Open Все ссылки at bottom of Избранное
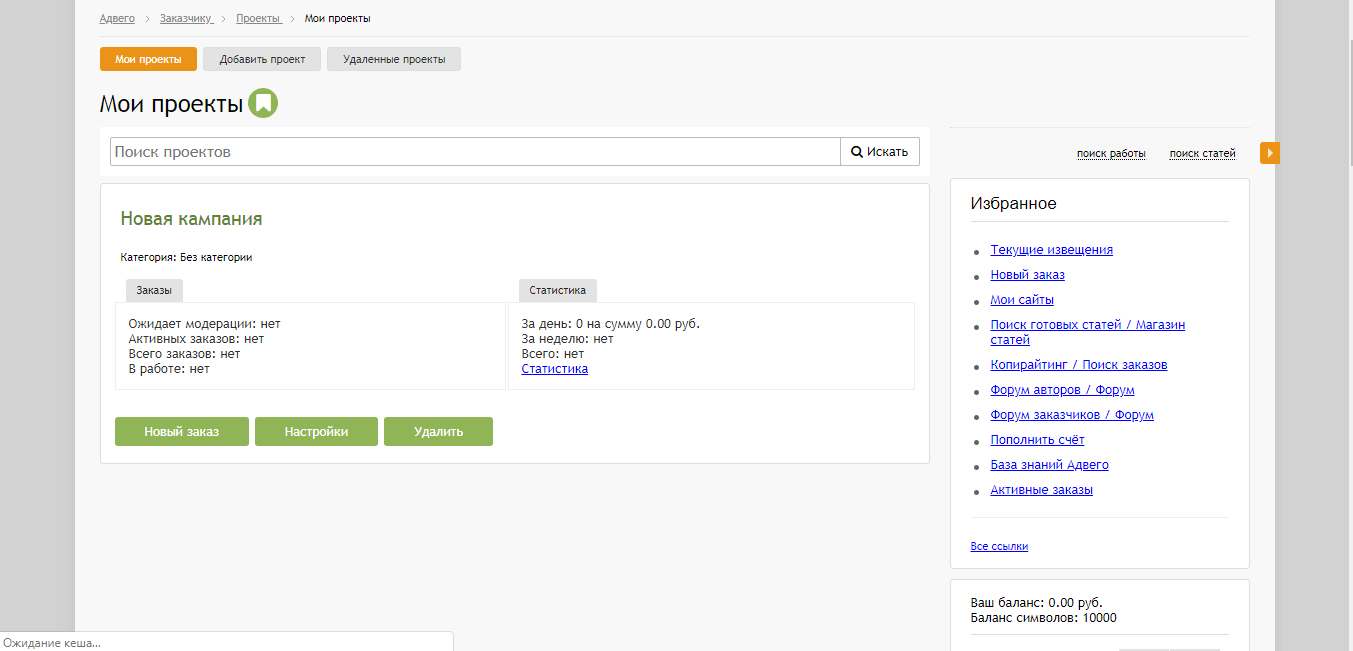Screen dimensions: 1353x651 (x=999, y=546)
